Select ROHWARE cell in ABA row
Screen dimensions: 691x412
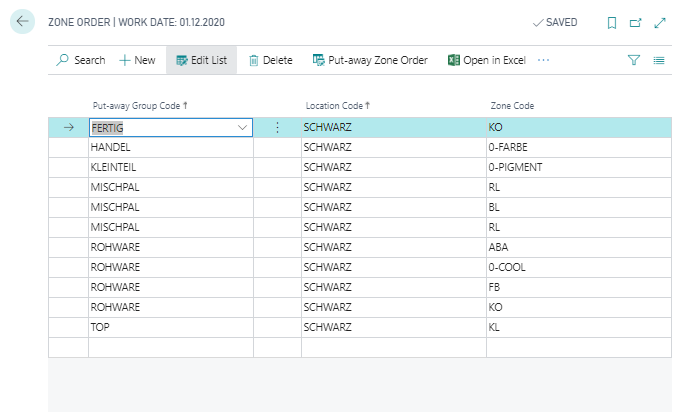click(x=171, y=247)
